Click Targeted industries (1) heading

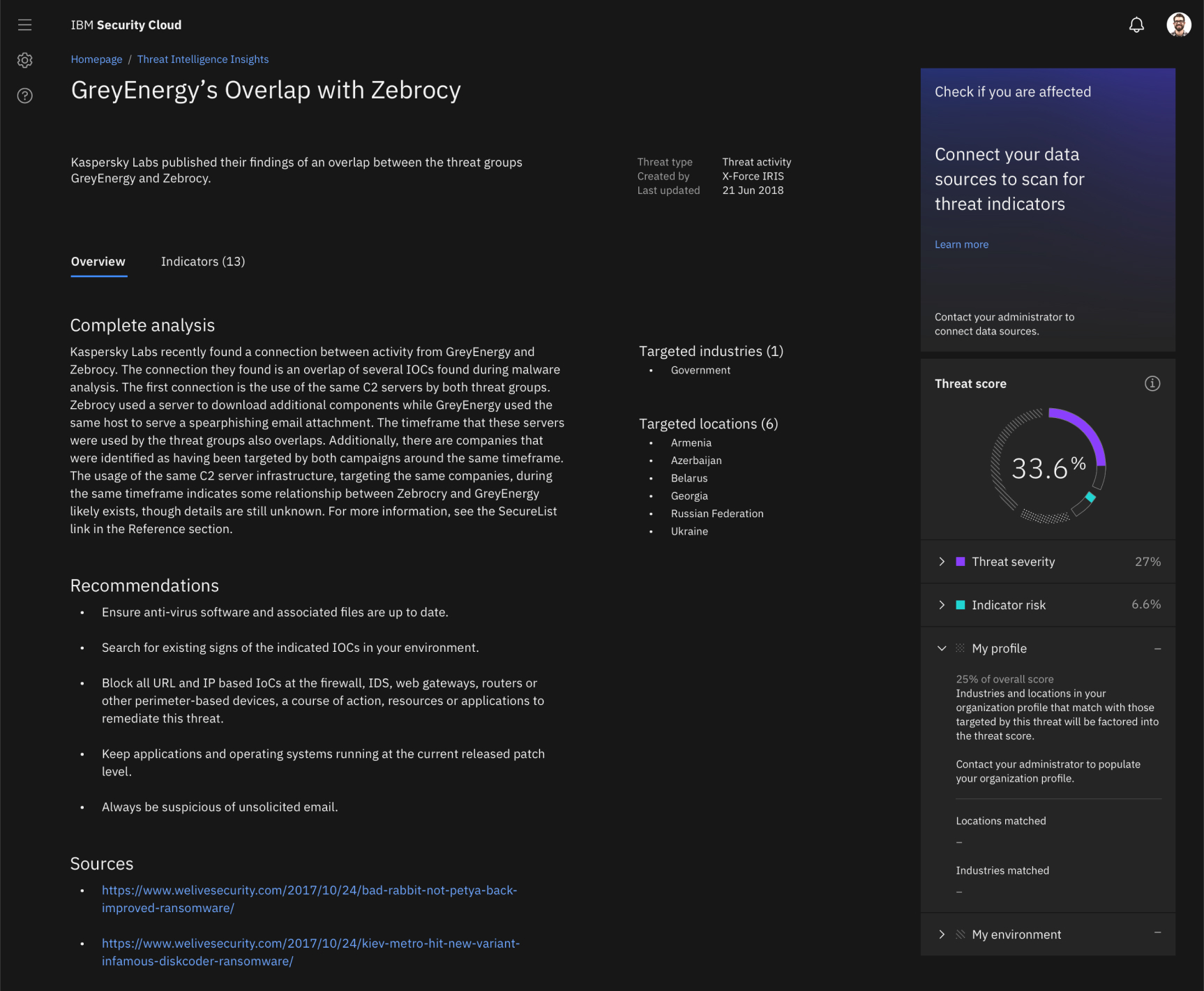point(712,351)
